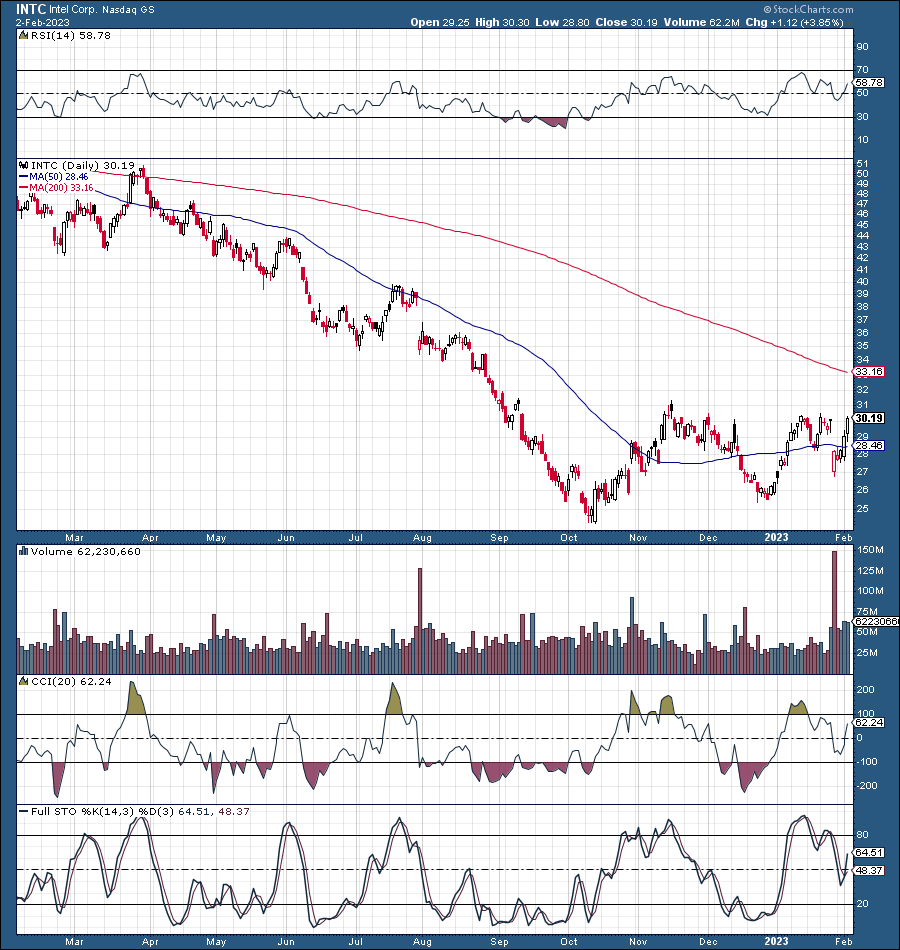Select the red MA(200) line swatch
Viewport: 900px width, 950px height.
(24, 188)
